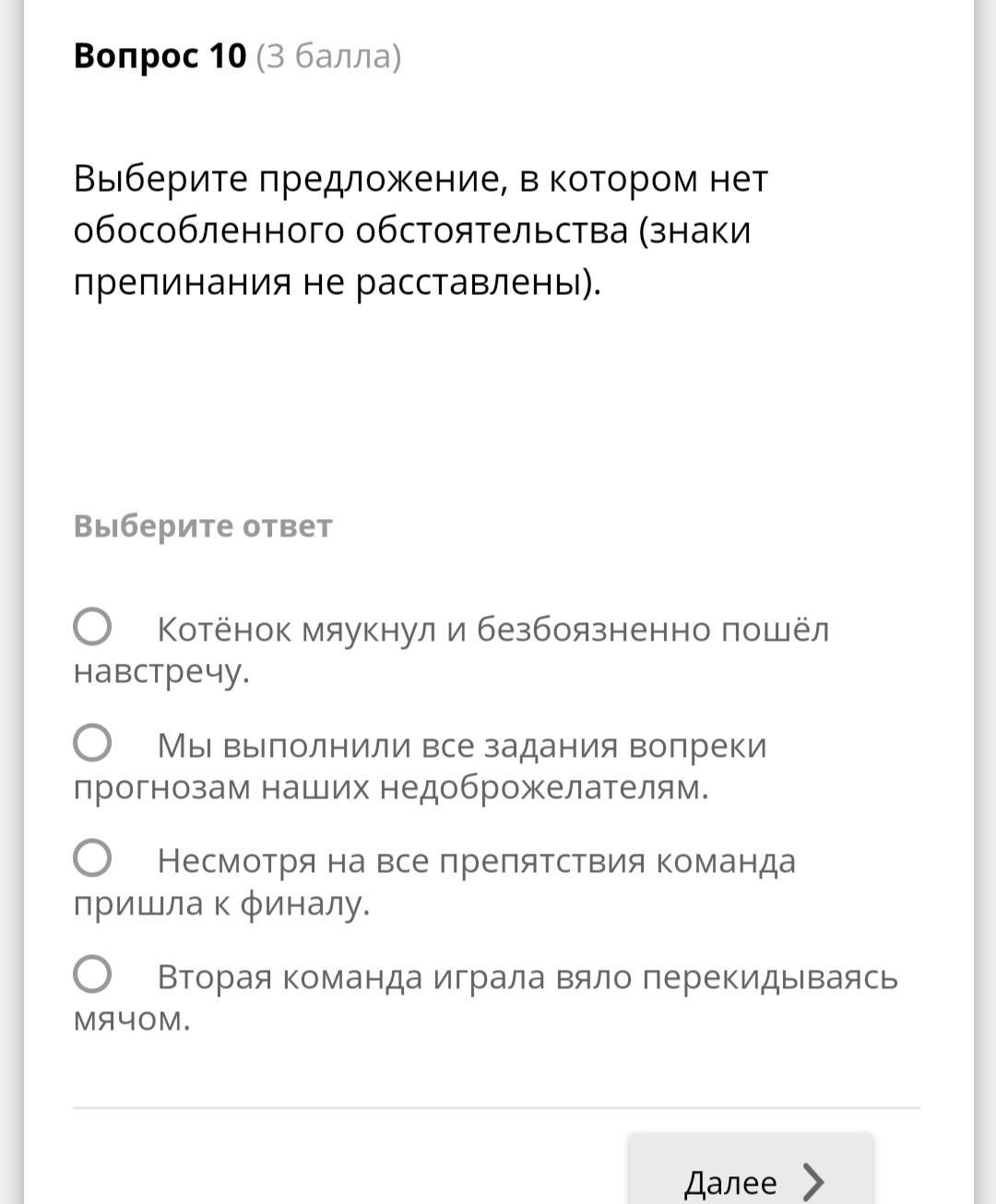Click the question line "препинания не расставлены)."
Viewport: 996px width, 1204px height.
[x=338, y=281]
